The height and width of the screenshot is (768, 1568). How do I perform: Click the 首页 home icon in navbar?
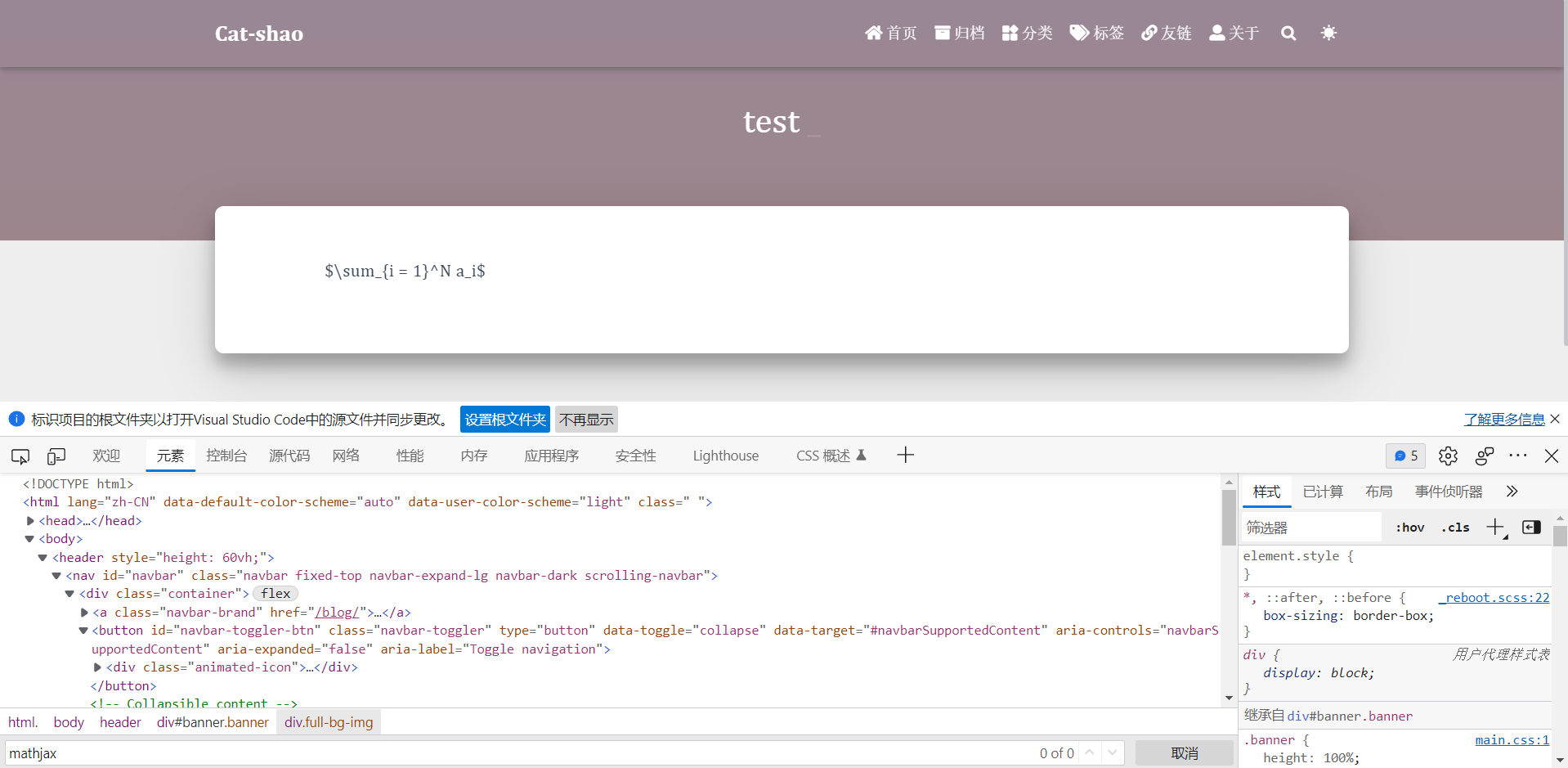tap(873, 33)
